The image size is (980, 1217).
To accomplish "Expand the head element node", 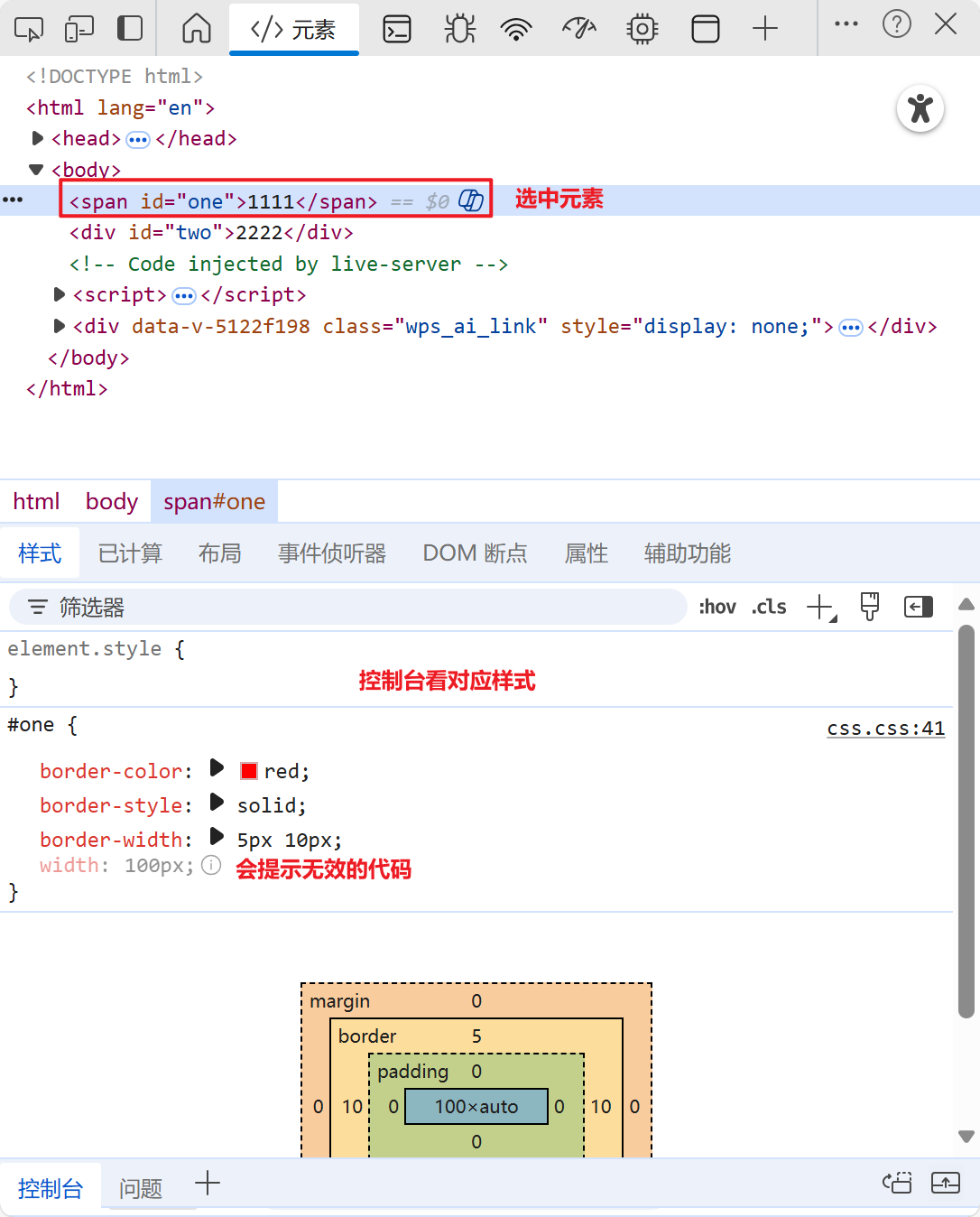I will pos(37,138).
